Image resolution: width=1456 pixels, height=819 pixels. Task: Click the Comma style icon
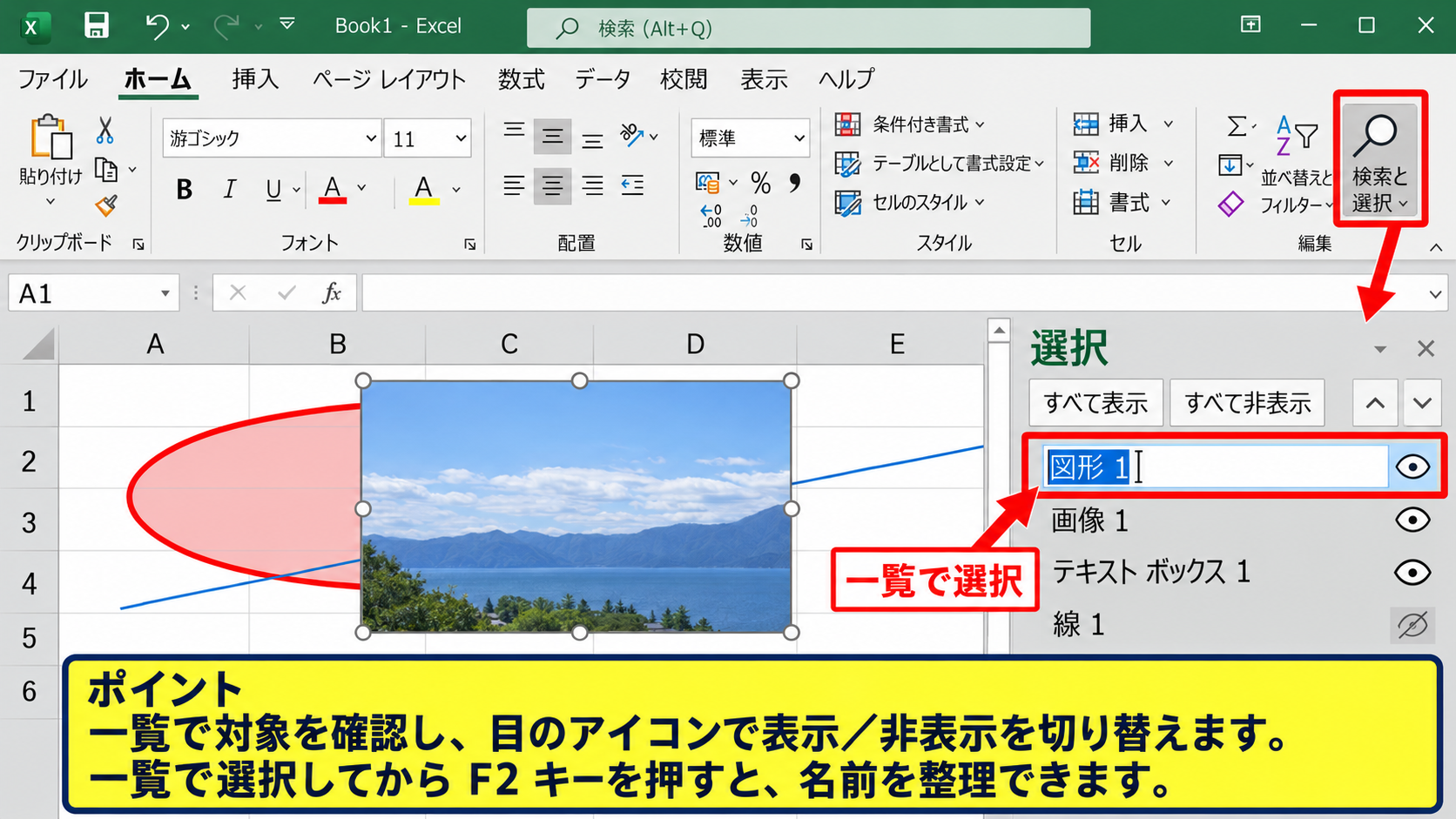pyautogui.click(x=794, y=183)
